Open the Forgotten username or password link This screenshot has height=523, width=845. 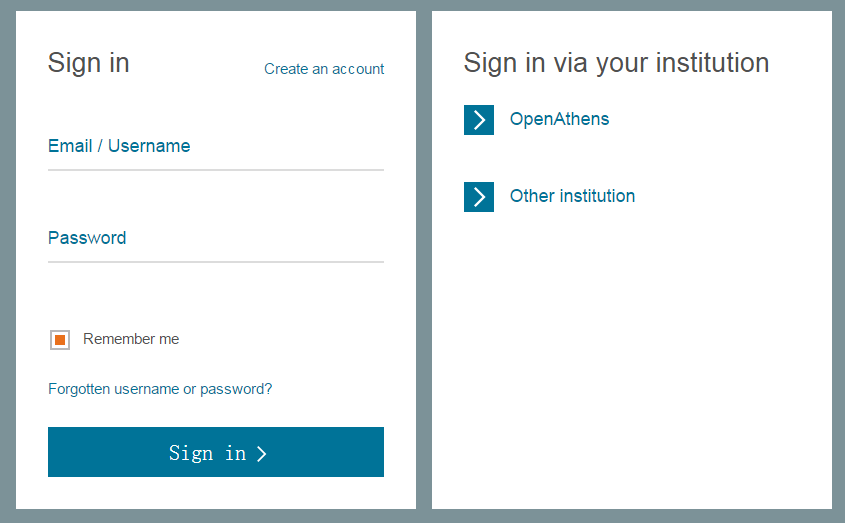tap(160, 389)
